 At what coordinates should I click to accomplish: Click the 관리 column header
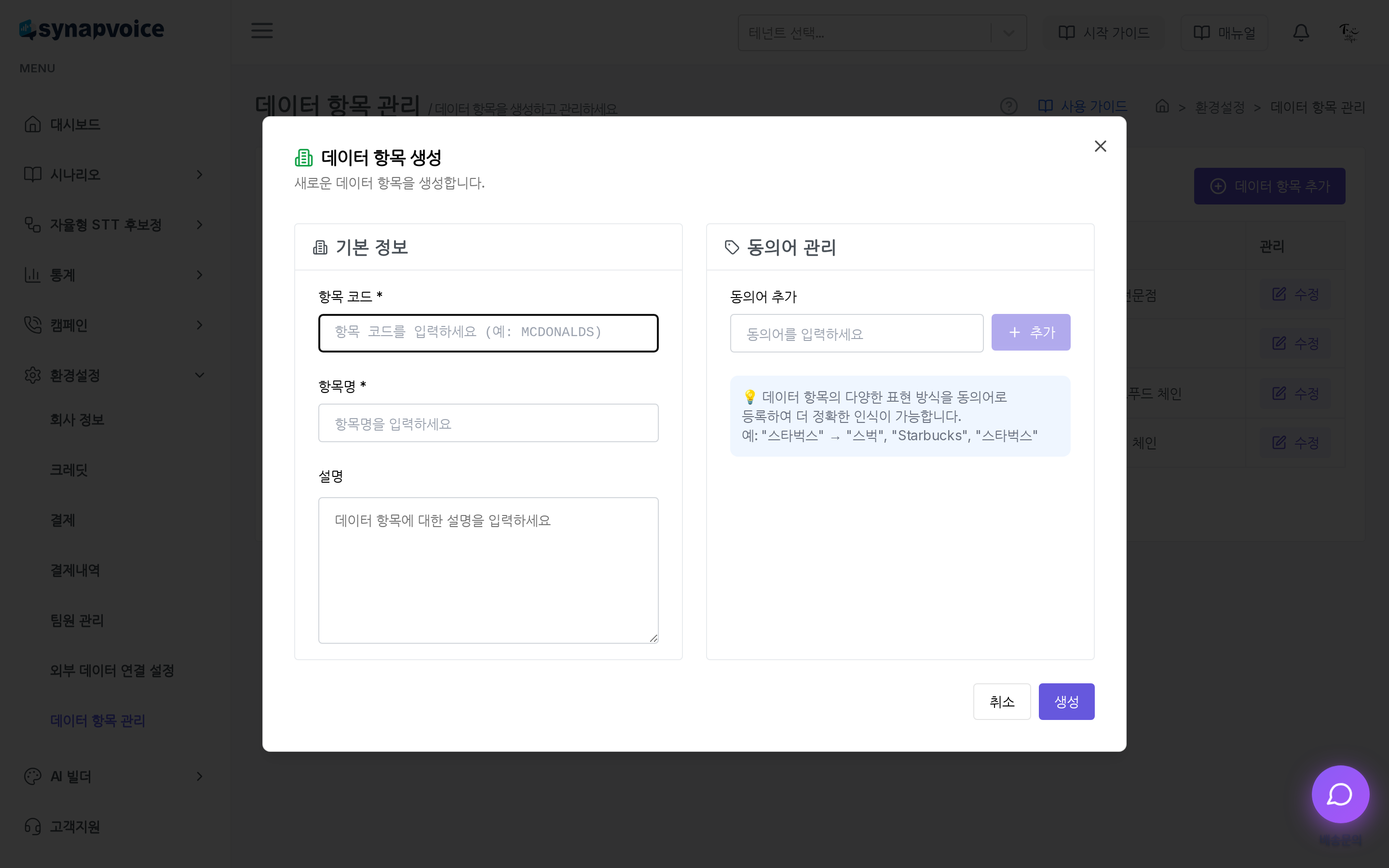[x=1272, y=247]
